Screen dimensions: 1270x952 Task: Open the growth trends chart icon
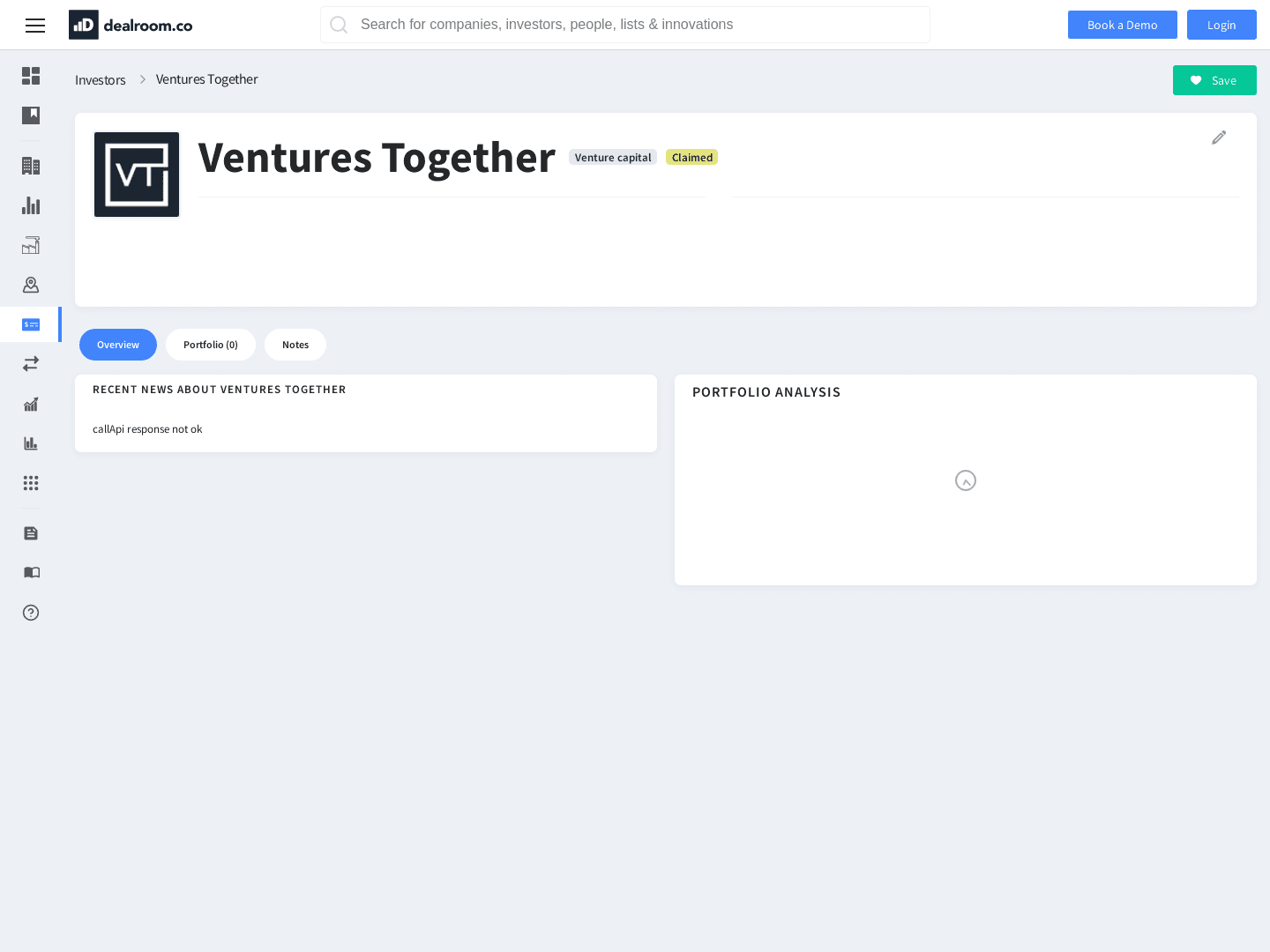coord(31,404)
